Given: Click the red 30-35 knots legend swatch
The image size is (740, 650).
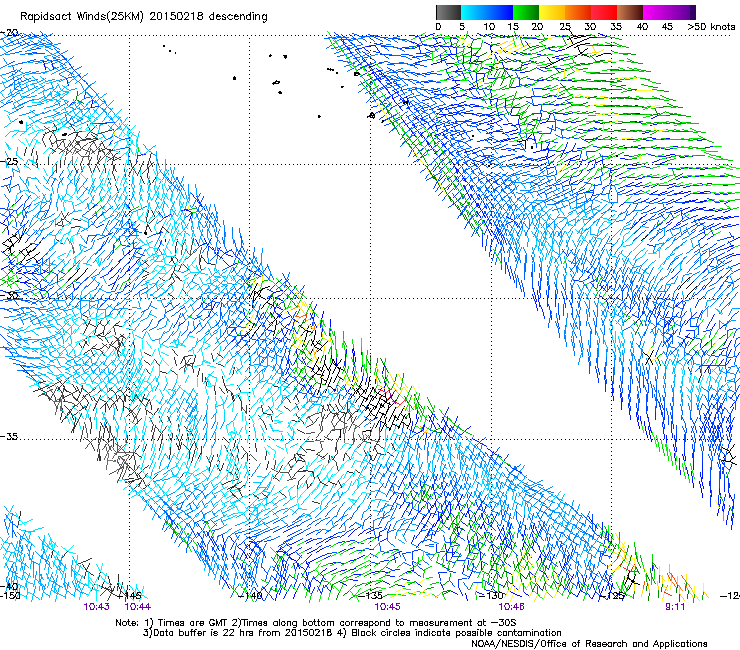Looking at the screenshot, I should click(604, 12).
